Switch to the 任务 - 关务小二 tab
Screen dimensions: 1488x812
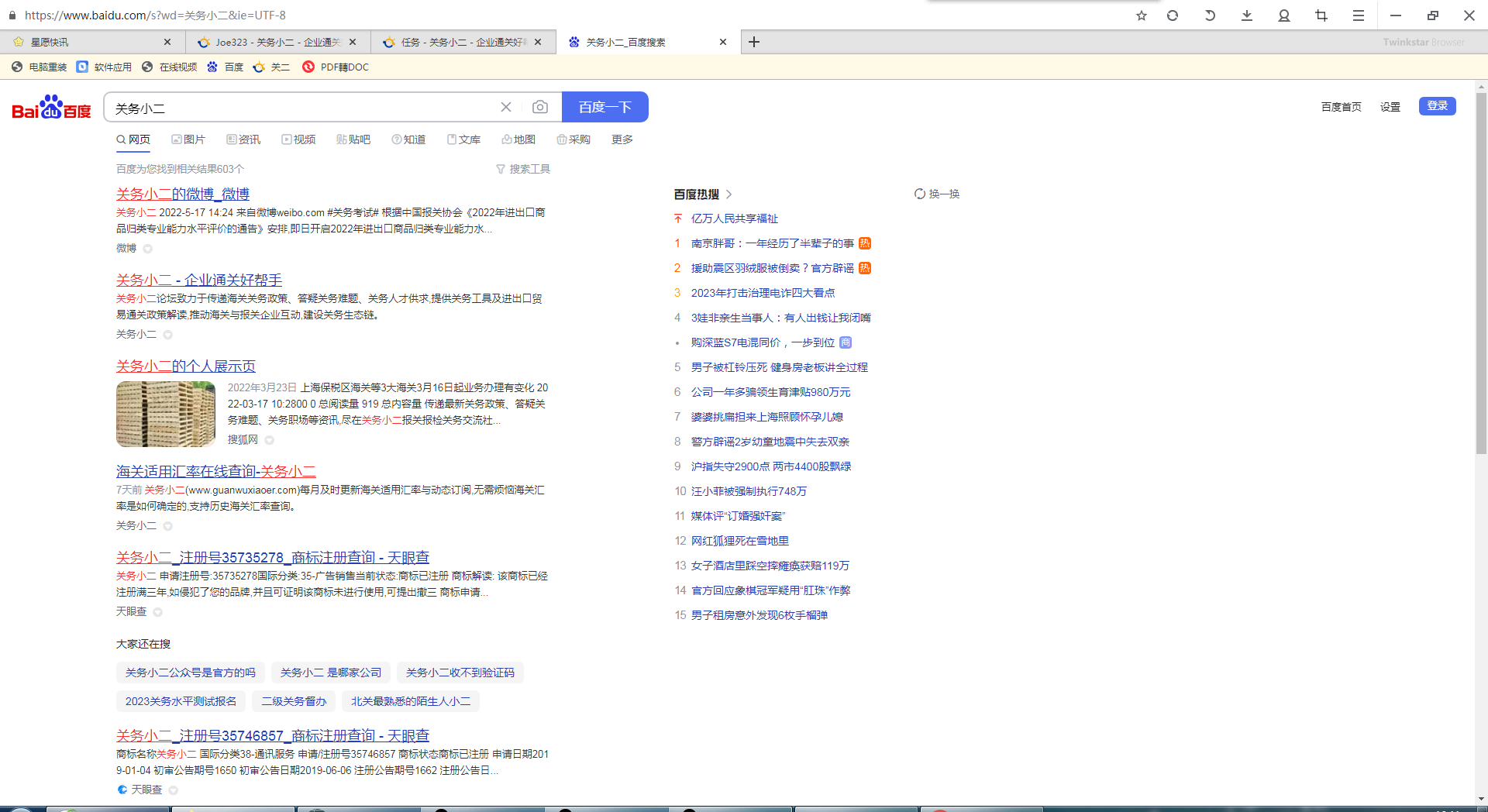pos(457,42)
